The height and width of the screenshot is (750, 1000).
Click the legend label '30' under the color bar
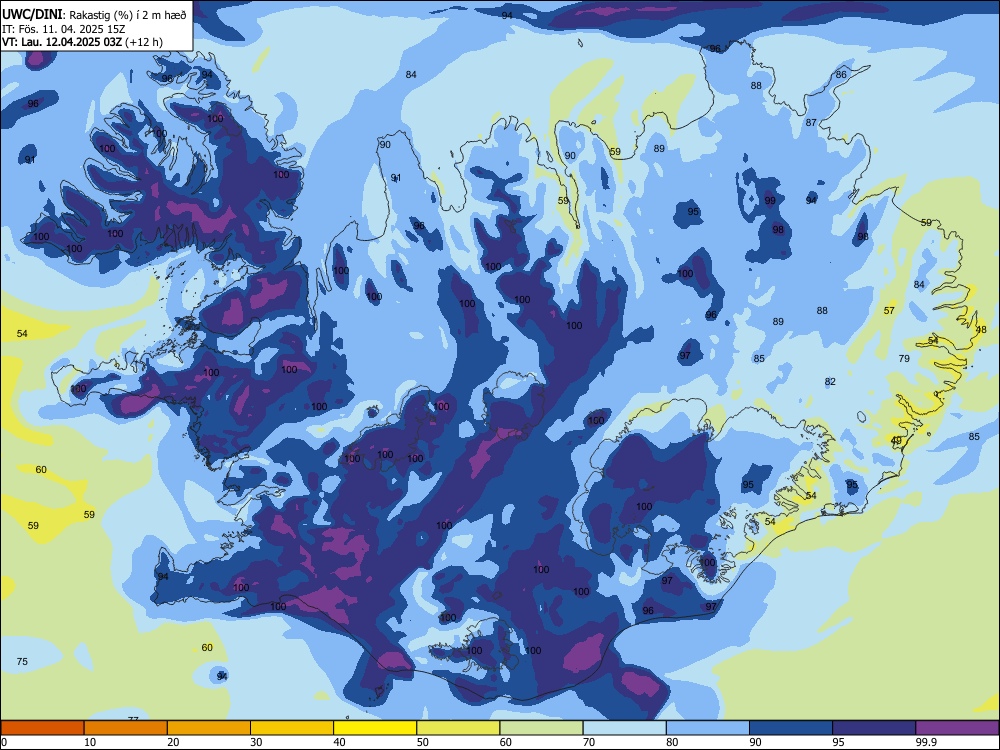(x=256, y=742)
